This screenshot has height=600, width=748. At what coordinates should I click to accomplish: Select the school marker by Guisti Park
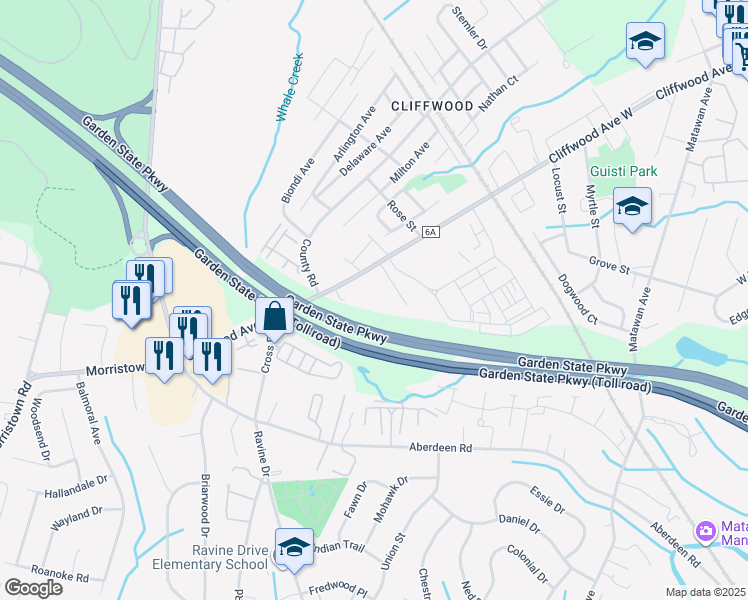click(x=632, y=207)
